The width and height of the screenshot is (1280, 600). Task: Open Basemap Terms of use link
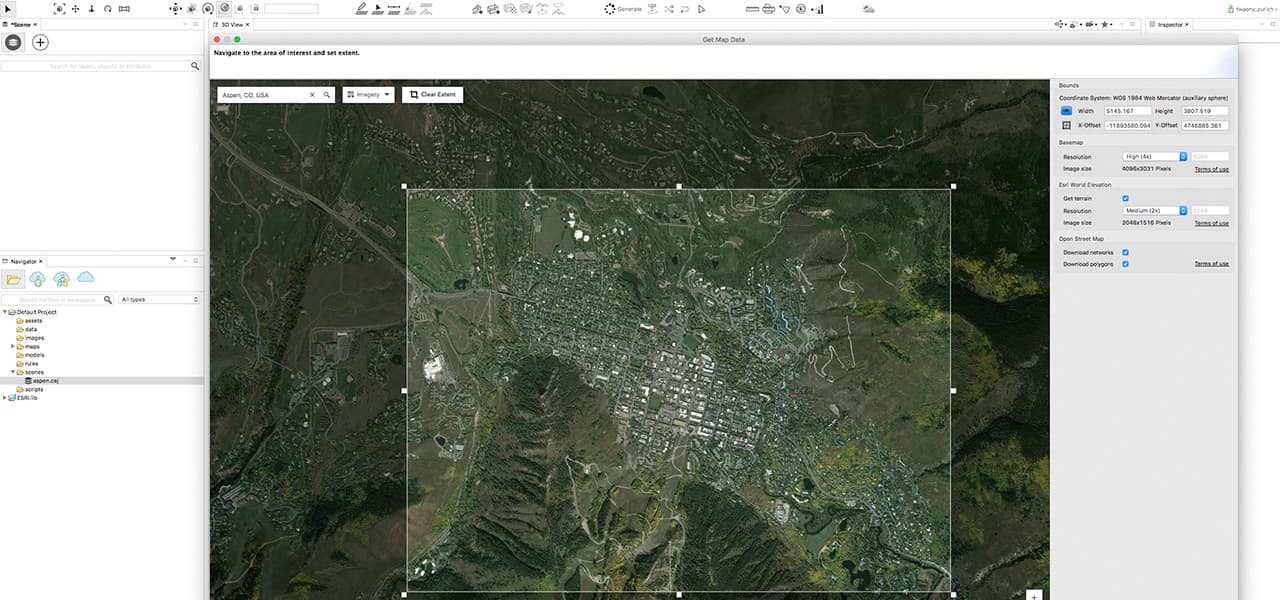click(x=1211, y=169)
